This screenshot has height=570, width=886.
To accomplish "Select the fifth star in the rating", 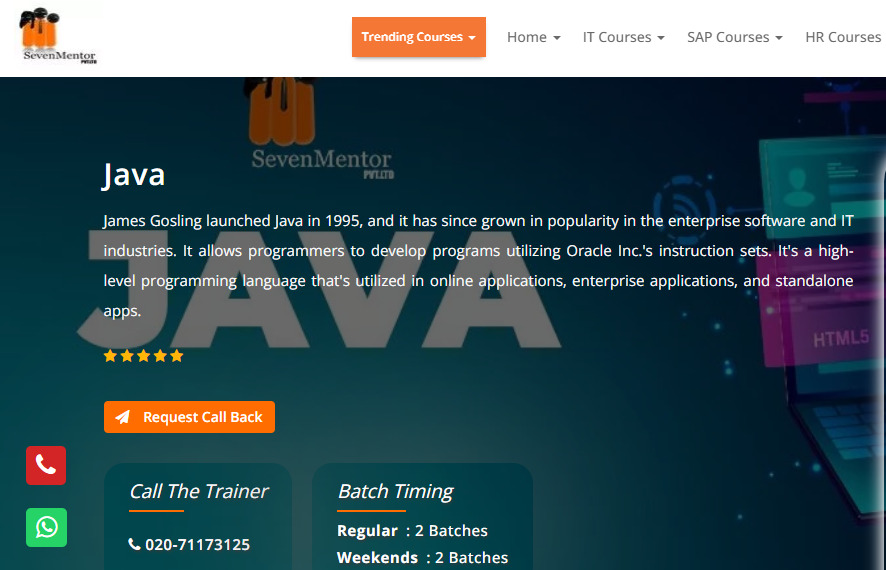I will click(x=177, y=356).
